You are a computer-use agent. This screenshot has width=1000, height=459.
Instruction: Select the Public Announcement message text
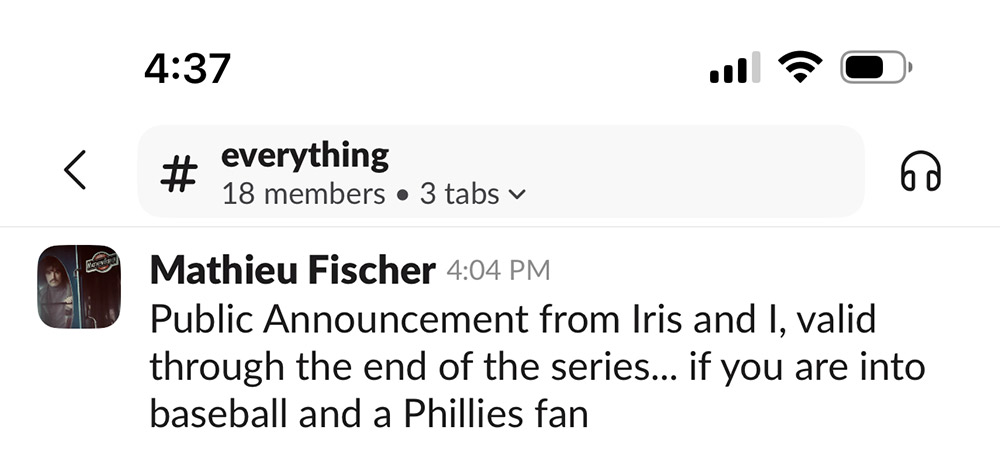[x=512, y=320]
